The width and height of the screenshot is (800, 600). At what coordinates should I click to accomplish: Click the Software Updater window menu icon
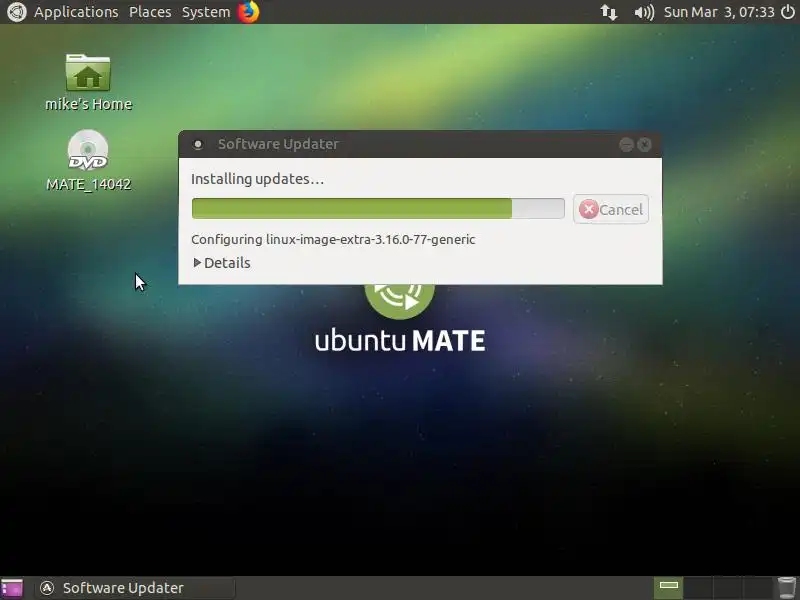pos(198,144)
